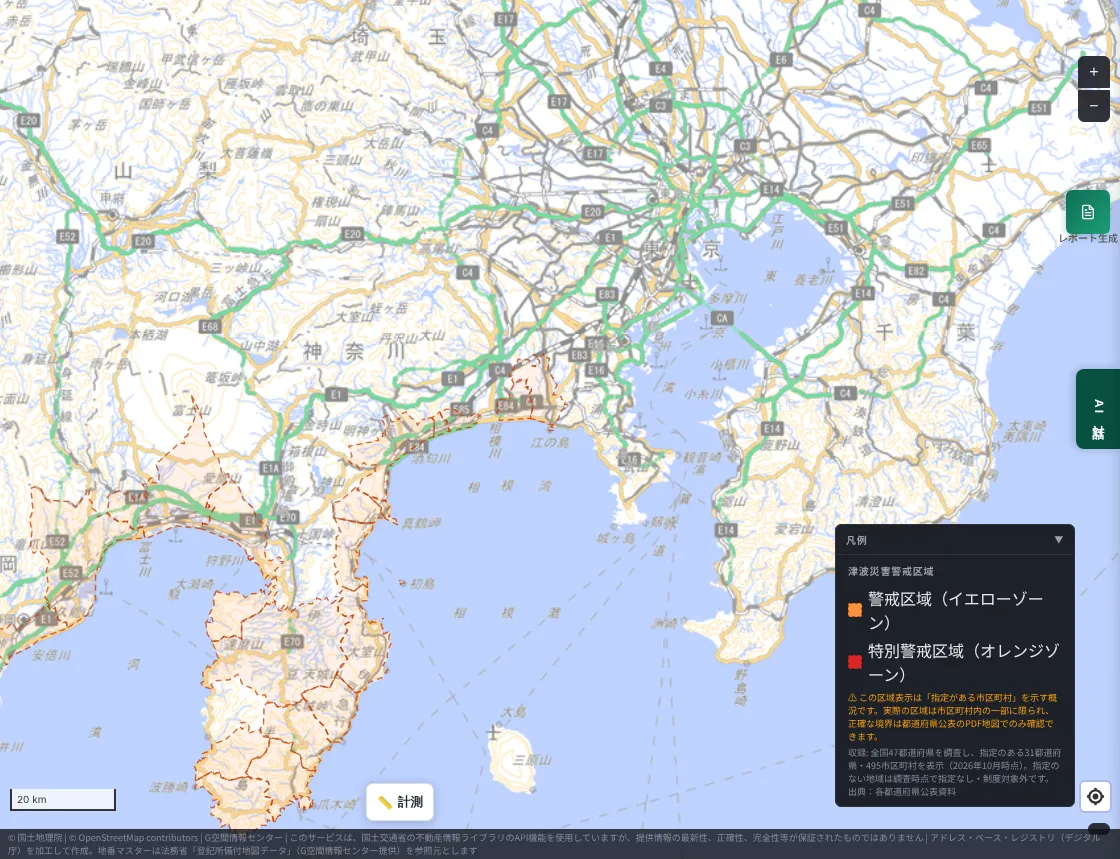Click the 波勝崎 label

click(168, 787)
